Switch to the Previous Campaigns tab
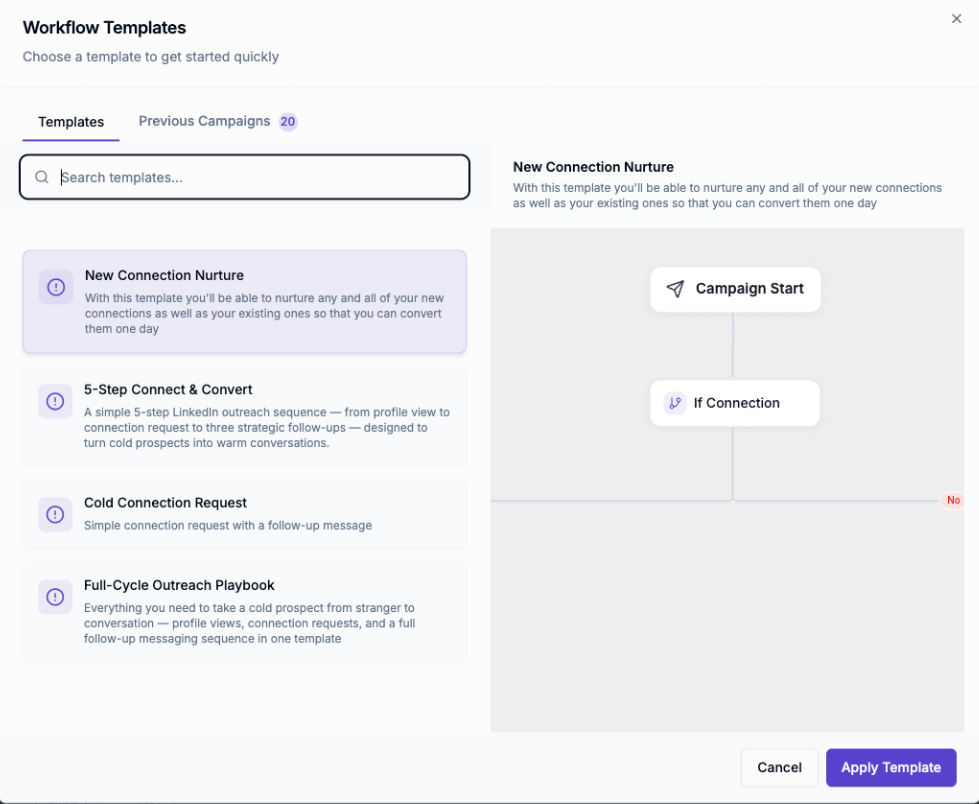Screen dimensions: 979x804 tap(218, 121)
